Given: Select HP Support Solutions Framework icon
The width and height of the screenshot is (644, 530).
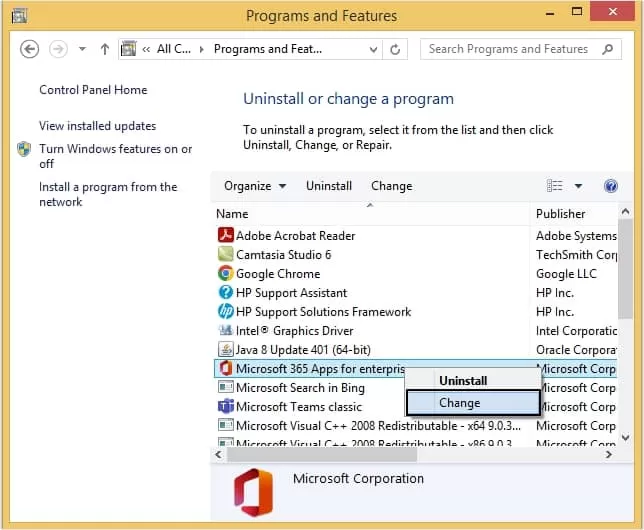Looking at the screenshot, I should tap(225, 311).
